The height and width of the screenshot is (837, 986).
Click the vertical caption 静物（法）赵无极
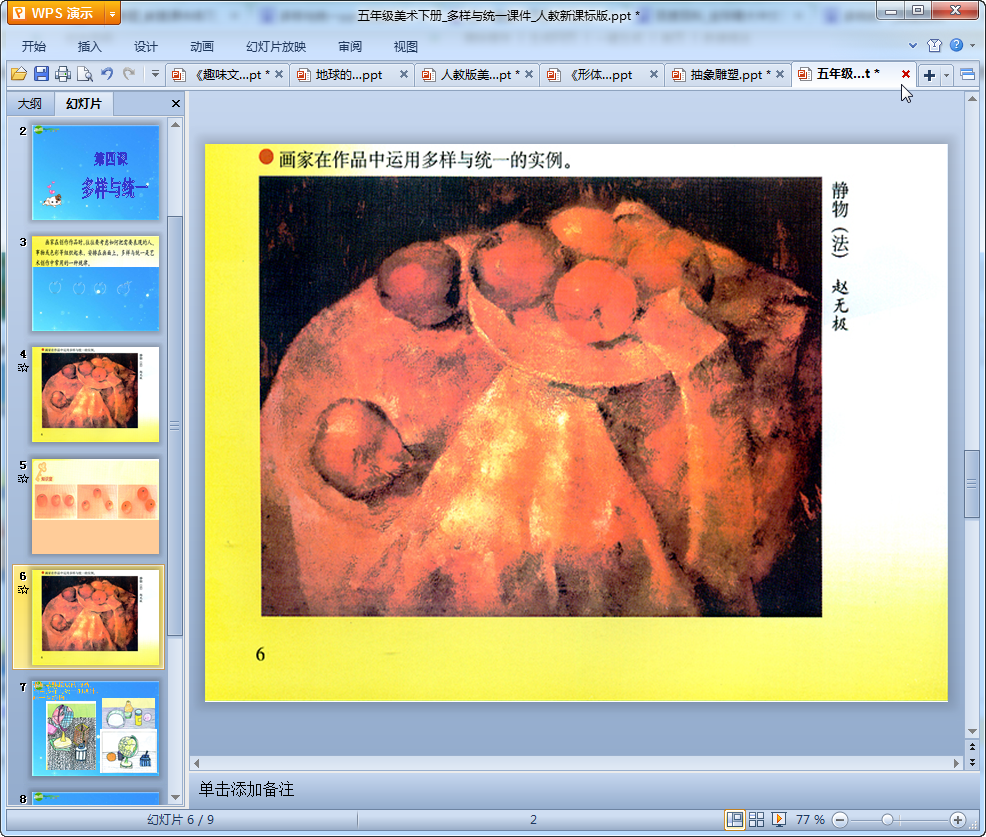pyautogui.click(x=840, y=256)
